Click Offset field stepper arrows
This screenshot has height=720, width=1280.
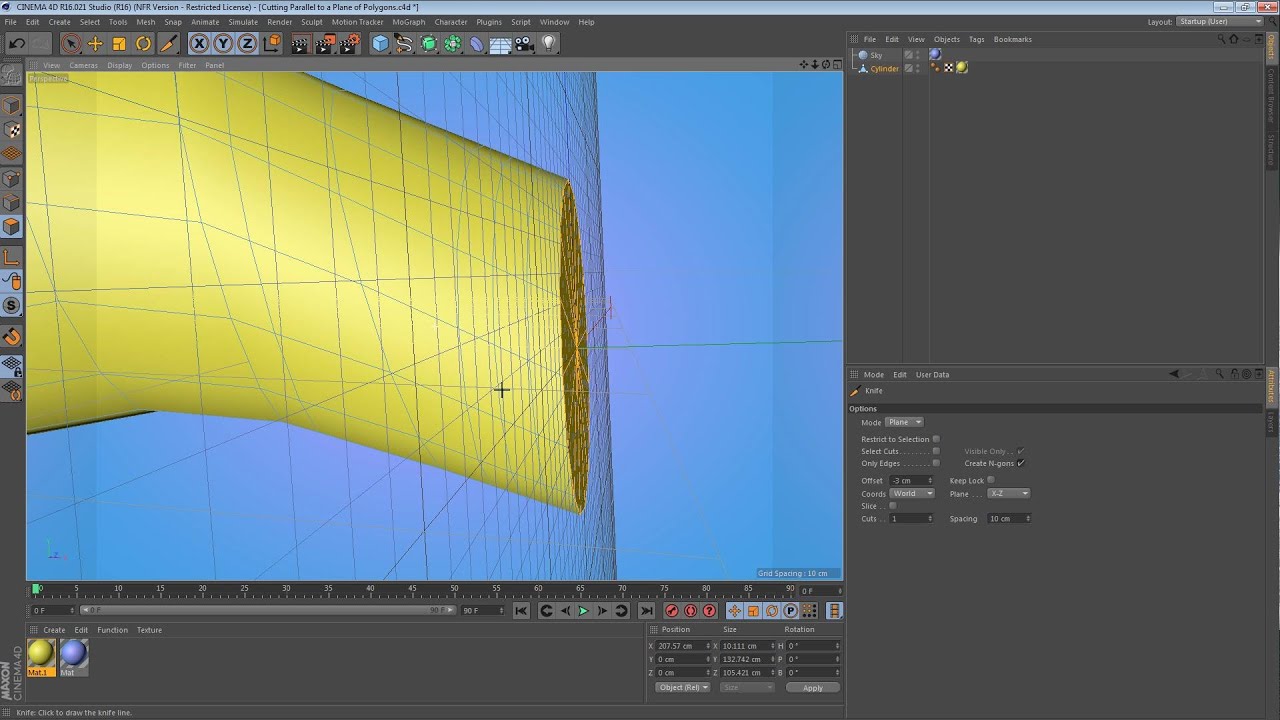930,481
